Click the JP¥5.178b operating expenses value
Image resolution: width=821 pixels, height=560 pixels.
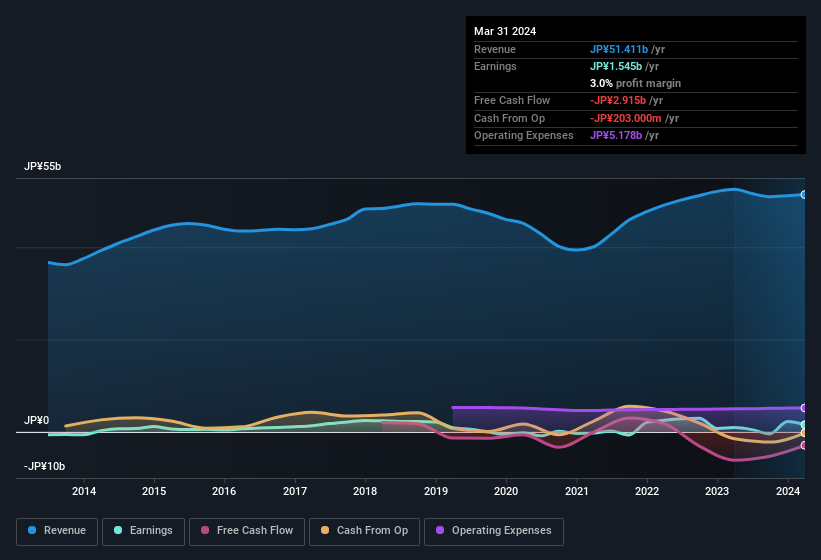pos(616,136)
